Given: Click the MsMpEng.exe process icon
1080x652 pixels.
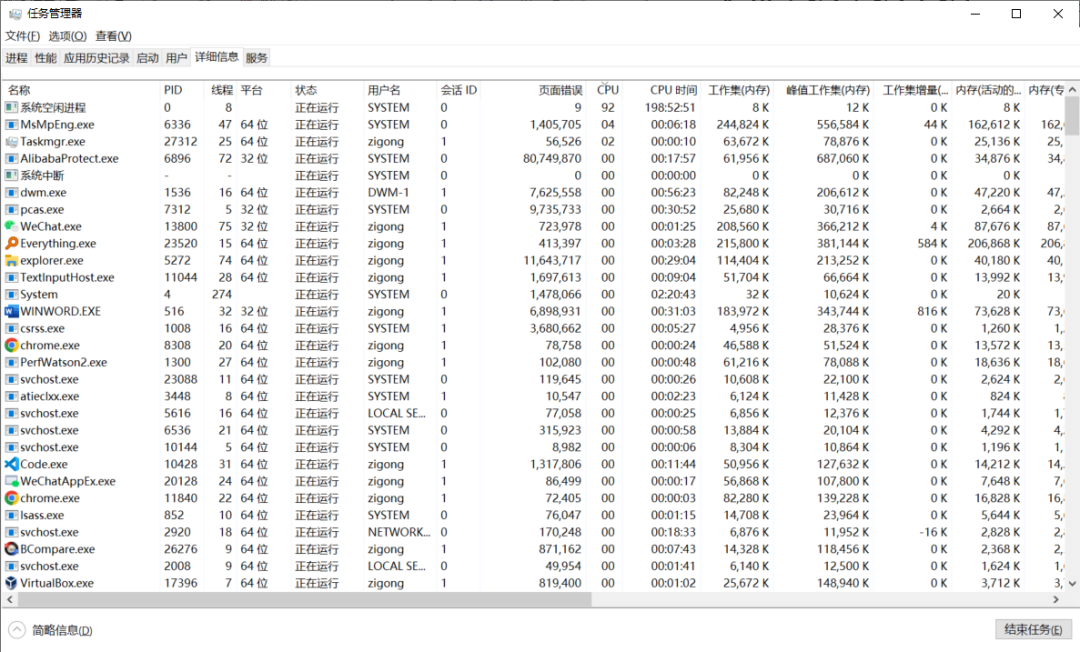Looking at the screenshot, I should 11,125.
